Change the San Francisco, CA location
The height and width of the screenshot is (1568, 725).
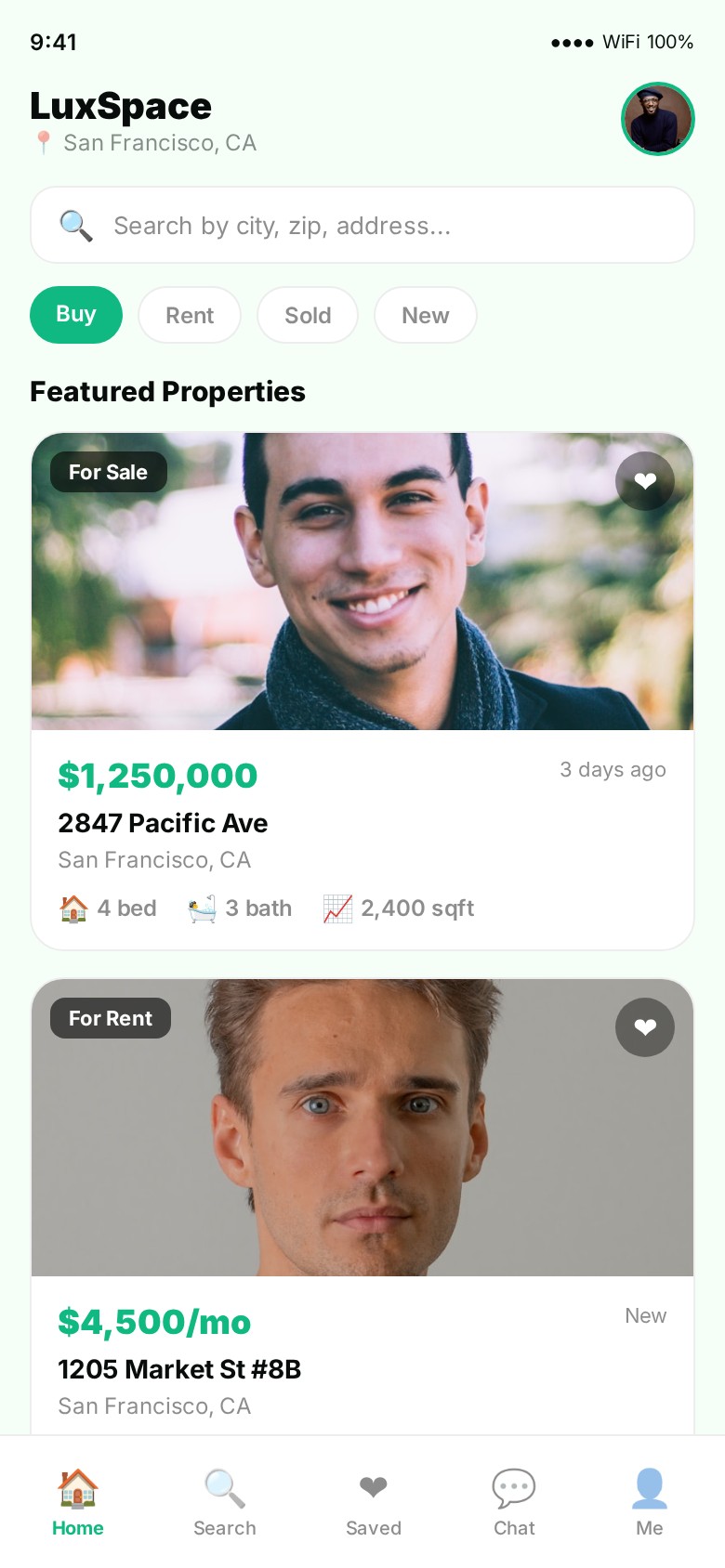160,143
